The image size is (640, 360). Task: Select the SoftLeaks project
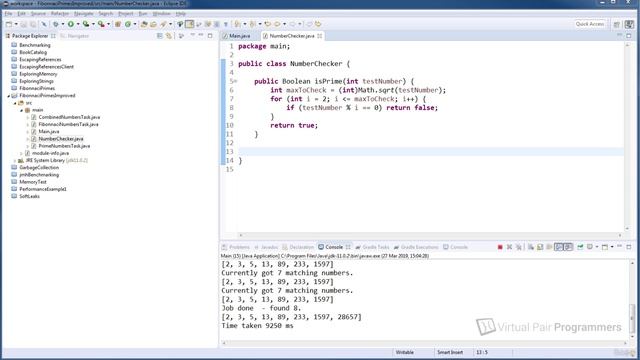point(29,196)
